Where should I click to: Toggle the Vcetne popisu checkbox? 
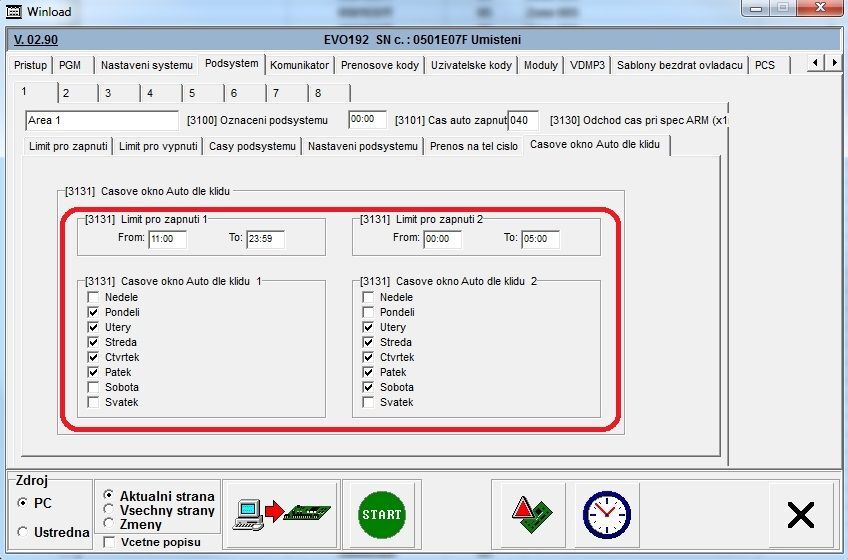pyautogui.click(x=110, y=542)
